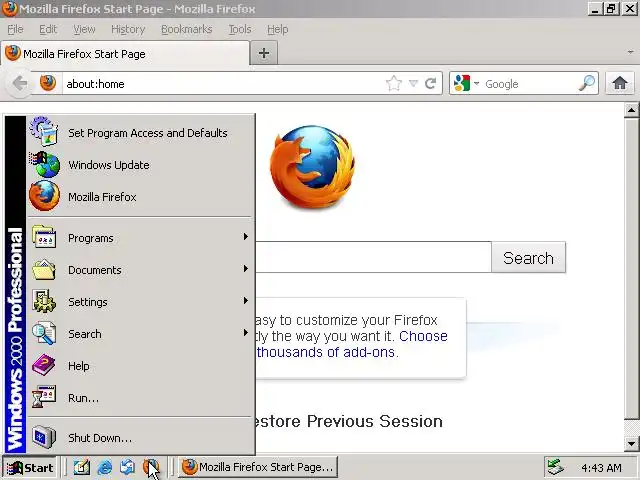640x480 pixels.
Task: Click the Search magnifier icon in Start menu
Action: 44,333
